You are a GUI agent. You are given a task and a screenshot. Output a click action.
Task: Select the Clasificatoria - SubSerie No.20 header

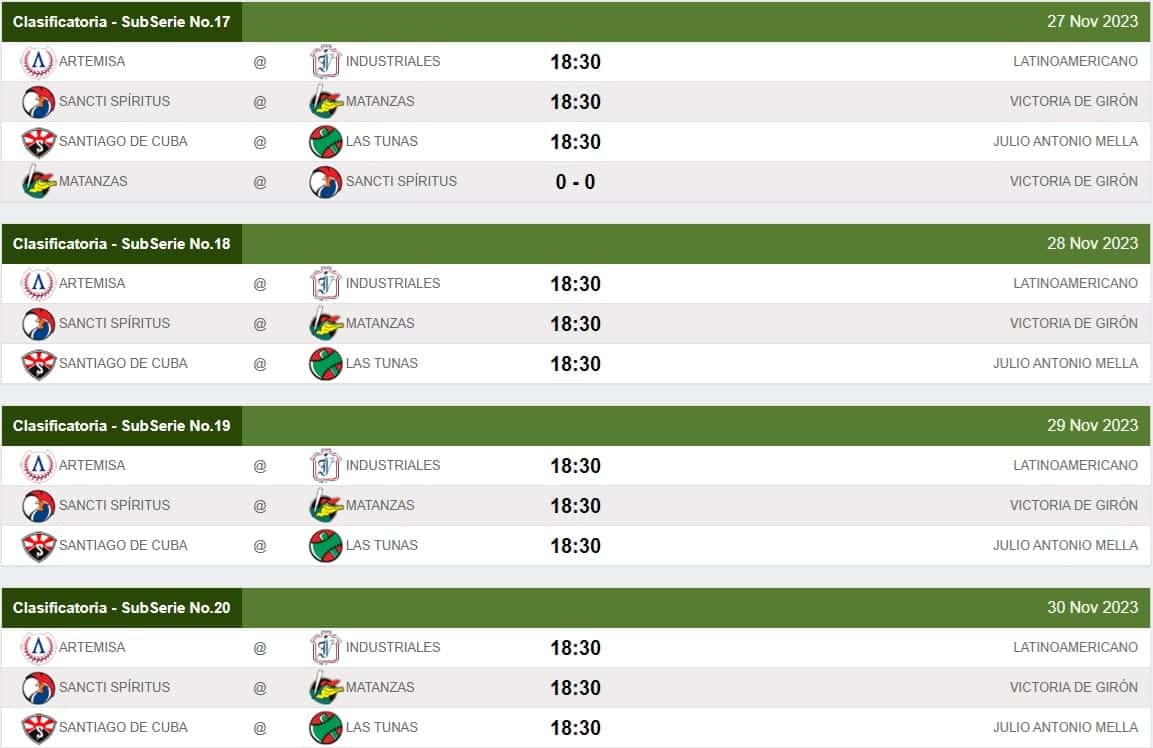coord(121,608)
